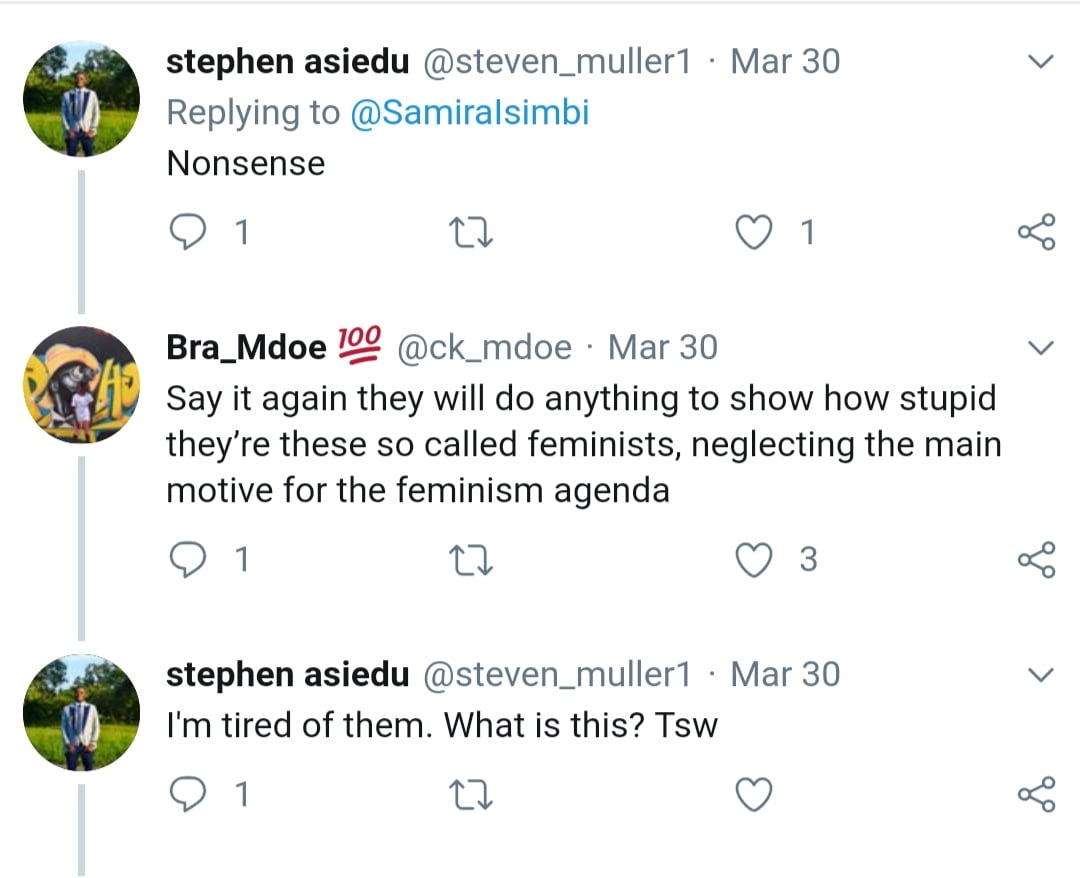Viewport: 1080px width, 878px height.
Task: Share the "I'm tired of them" tweet
Action: 1036,795
